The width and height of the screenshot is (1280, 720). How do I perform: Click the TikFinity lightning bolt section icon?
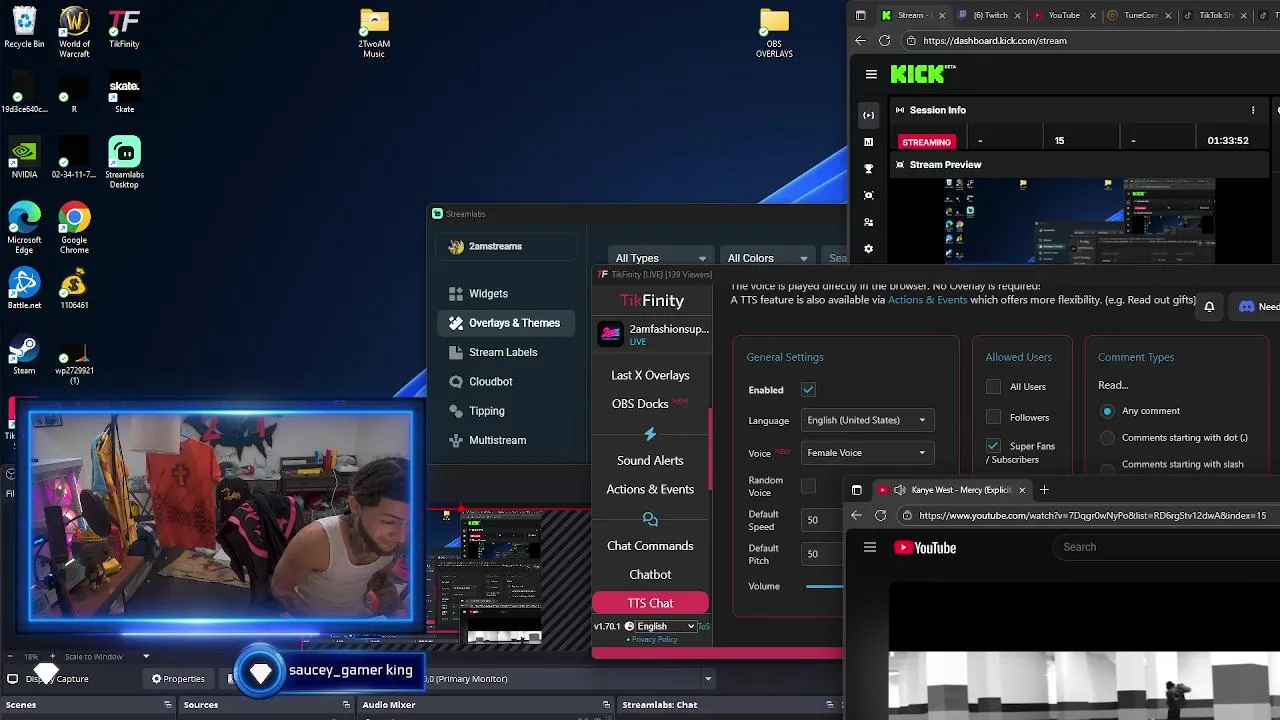(650, 433)
